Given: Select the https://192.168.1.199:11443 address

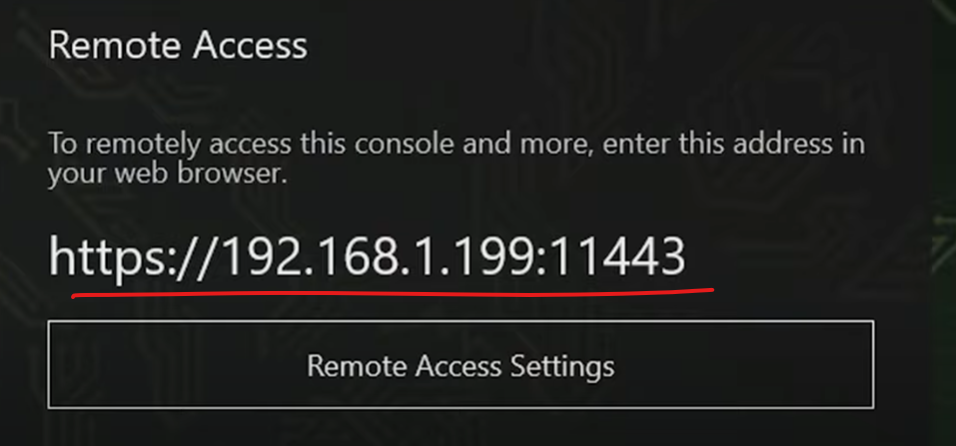Looking at the screenshot, I should 367,258.
